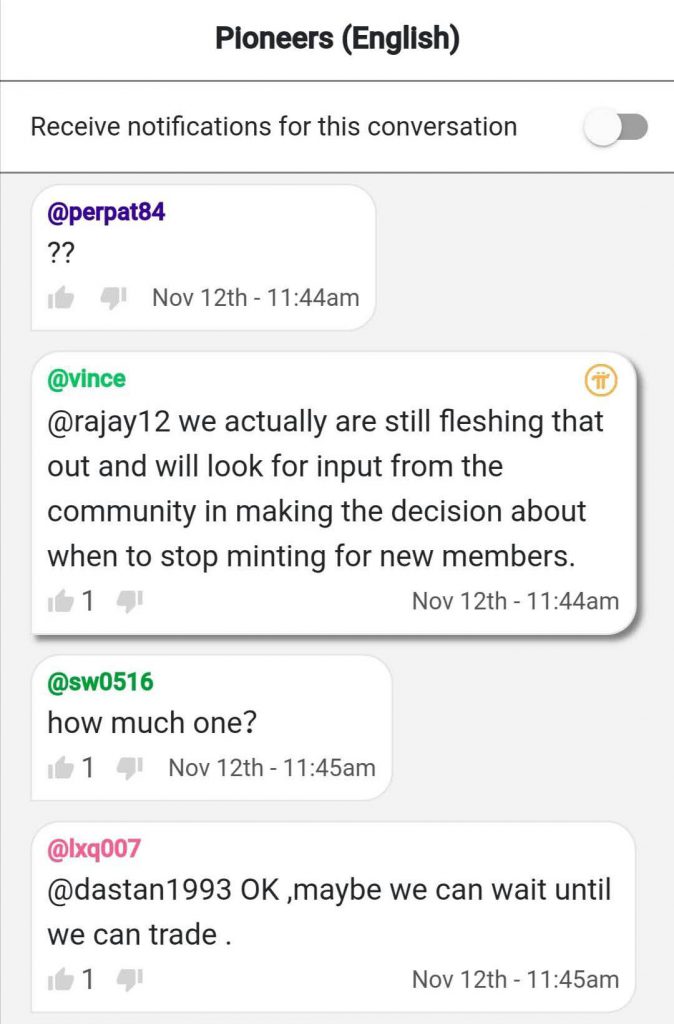This screenshot has height=1024, width=674.
Task: Dislike the "how much one?" message
Action: [x=129, y=768]
